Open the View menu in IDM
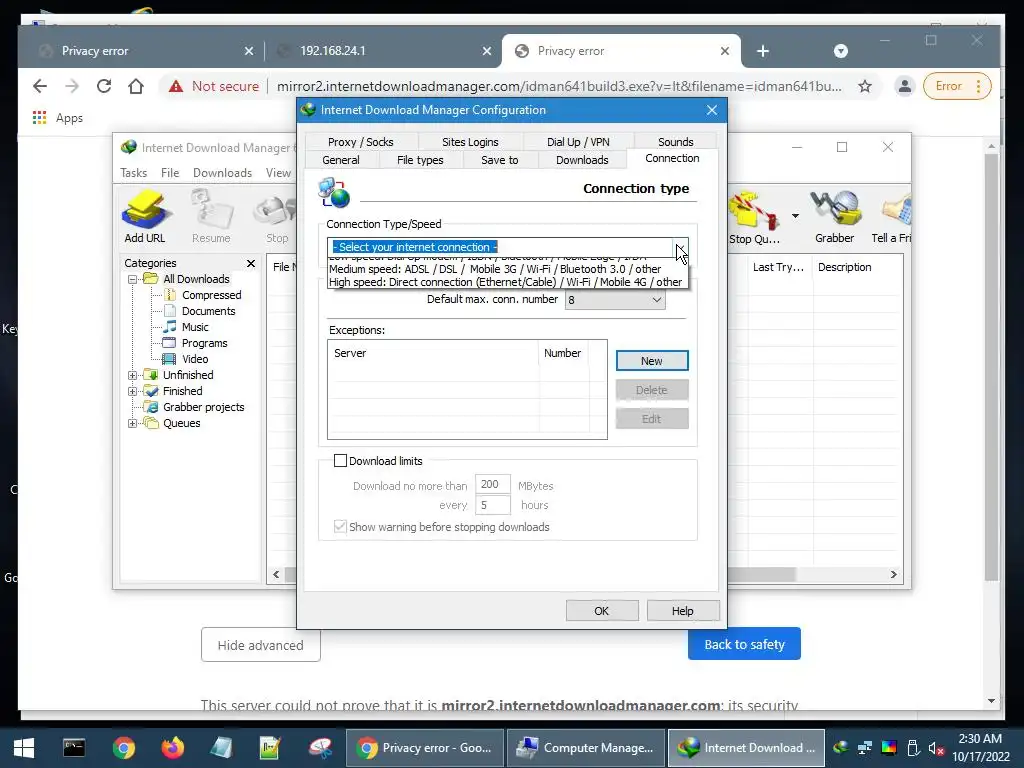Viewport: 1024px width, 768px height. (x=278, y=172)
